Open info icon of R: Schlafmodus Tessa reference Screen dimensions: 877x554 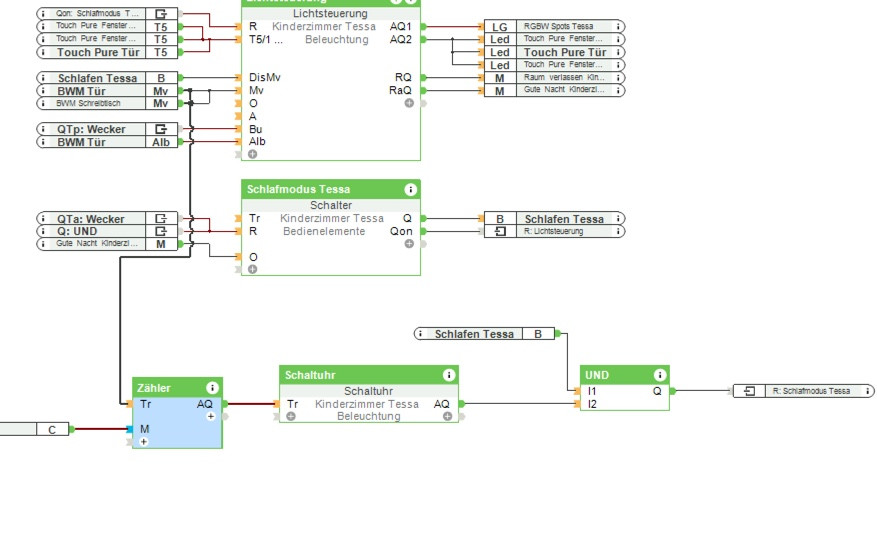pyautogui.click(x=867, y=391)
